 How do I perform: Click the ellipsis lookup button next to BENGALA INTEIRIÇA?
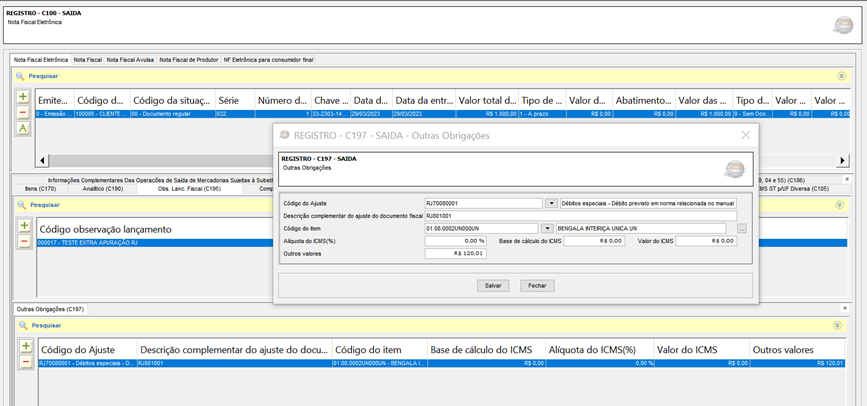coord(742,229)
